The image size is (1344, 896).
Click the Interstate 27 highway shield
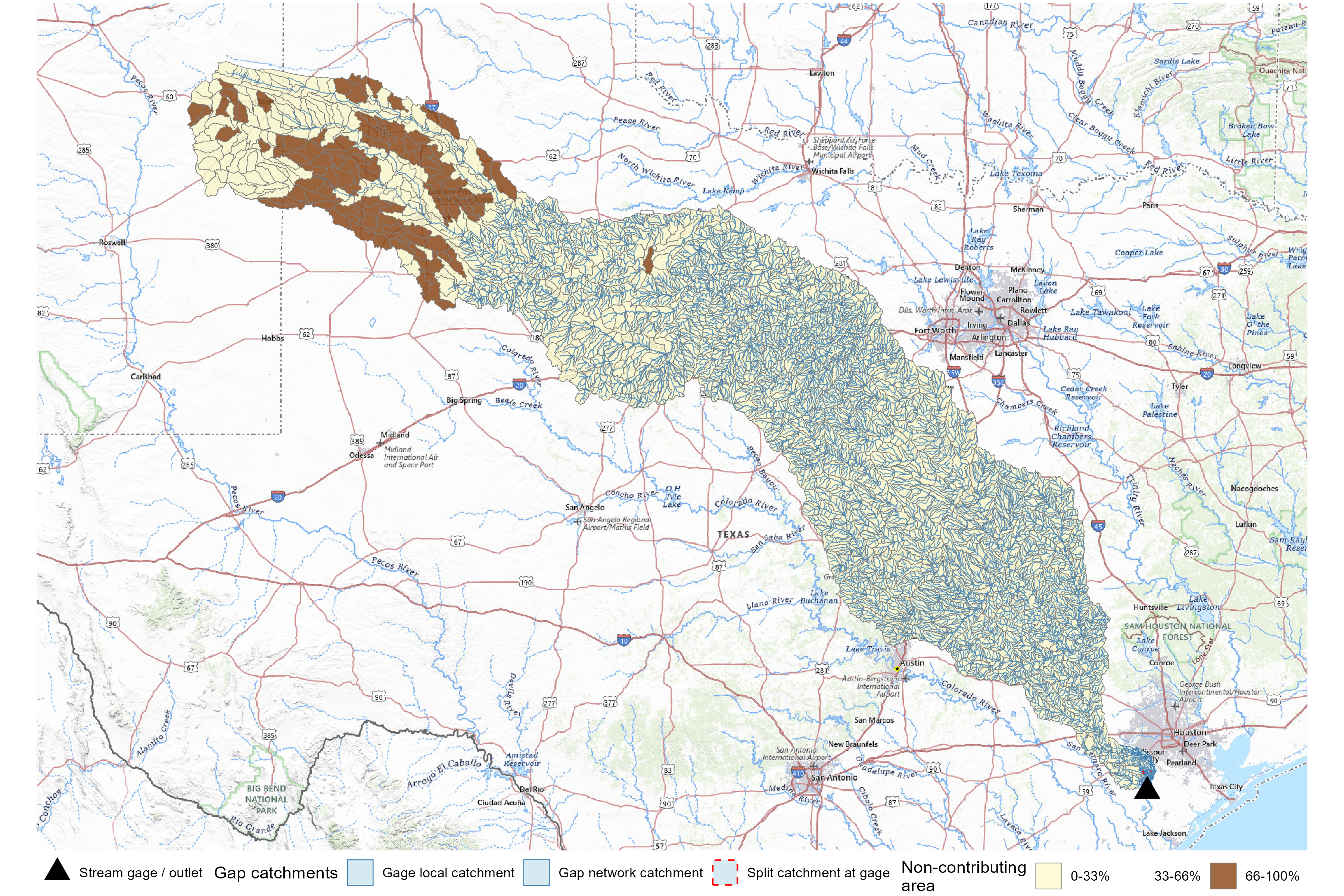(432, 106)
